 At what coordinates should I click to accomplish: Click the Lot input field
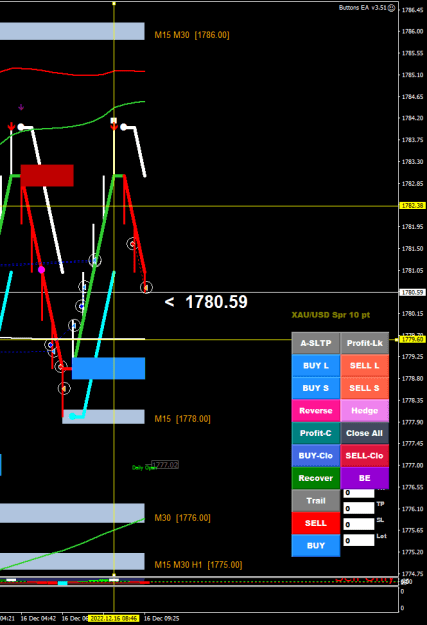pyautogui.click(x=359, y=540)
